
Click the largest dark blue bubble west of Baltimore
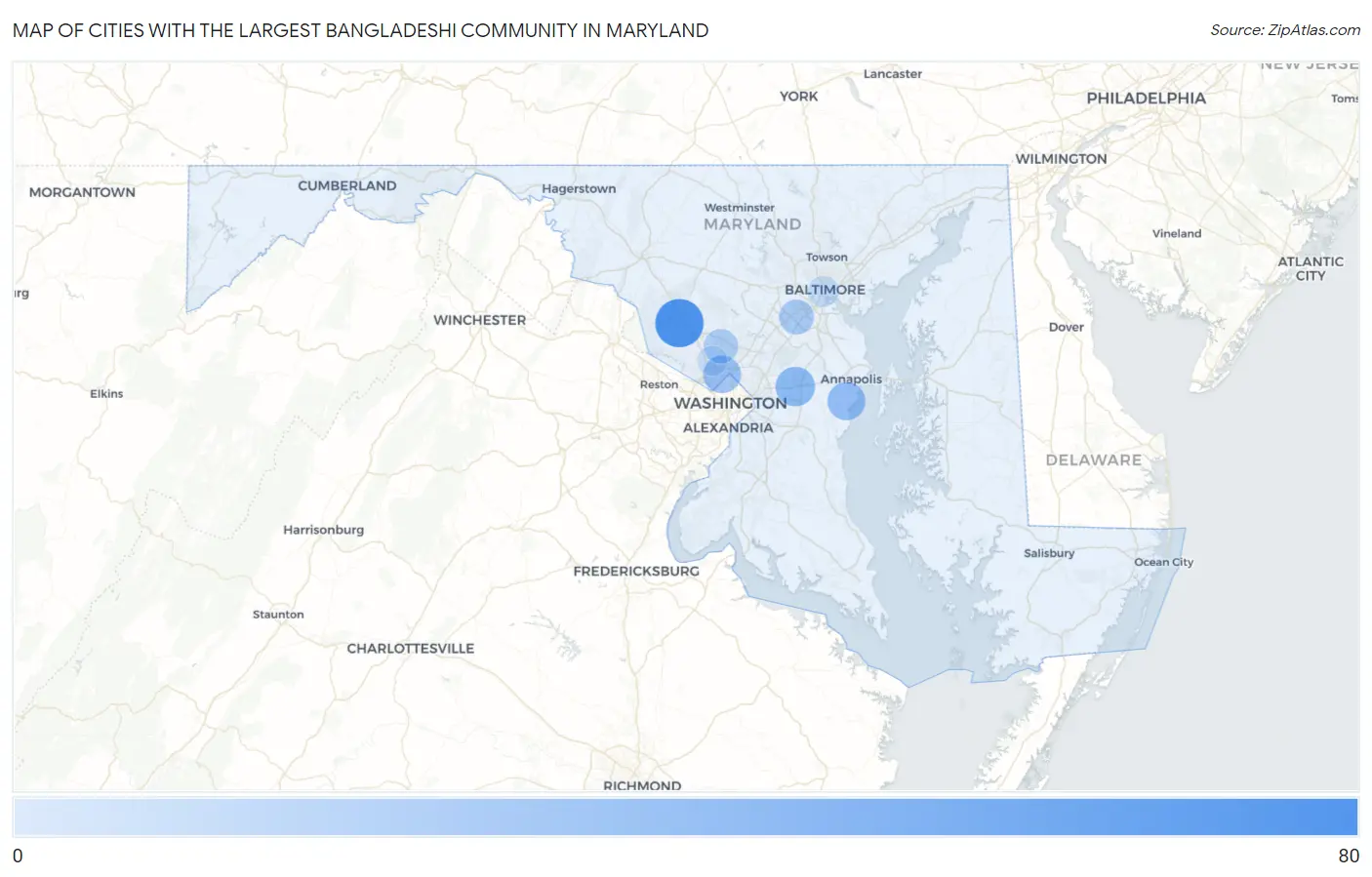679,323
